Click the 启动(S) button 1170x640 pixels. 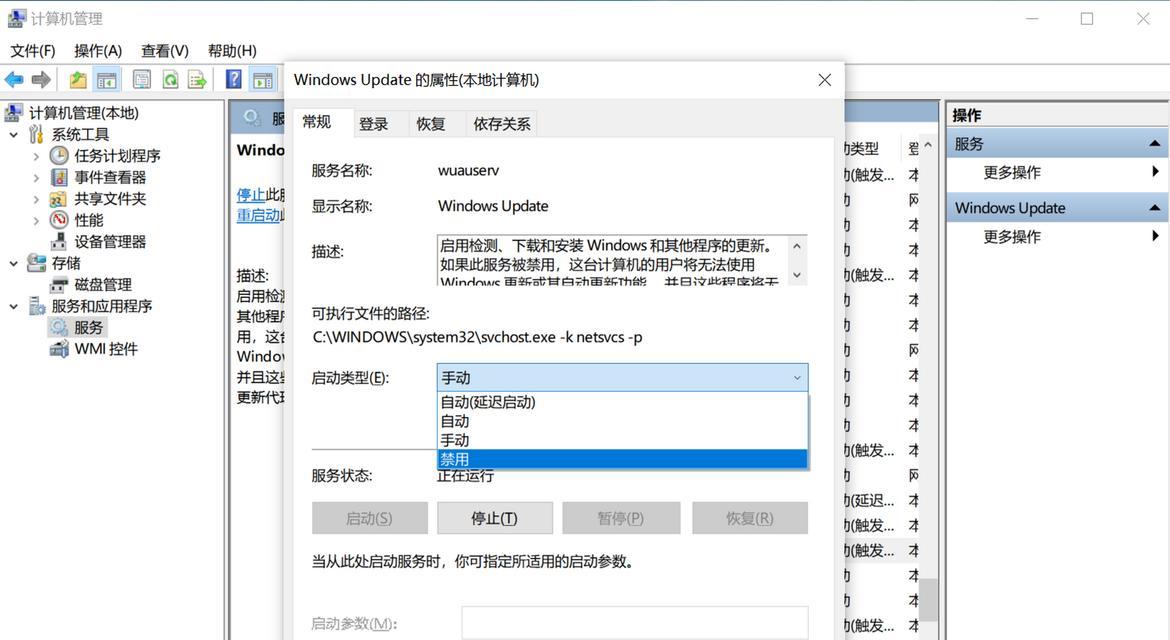(369, 518)
